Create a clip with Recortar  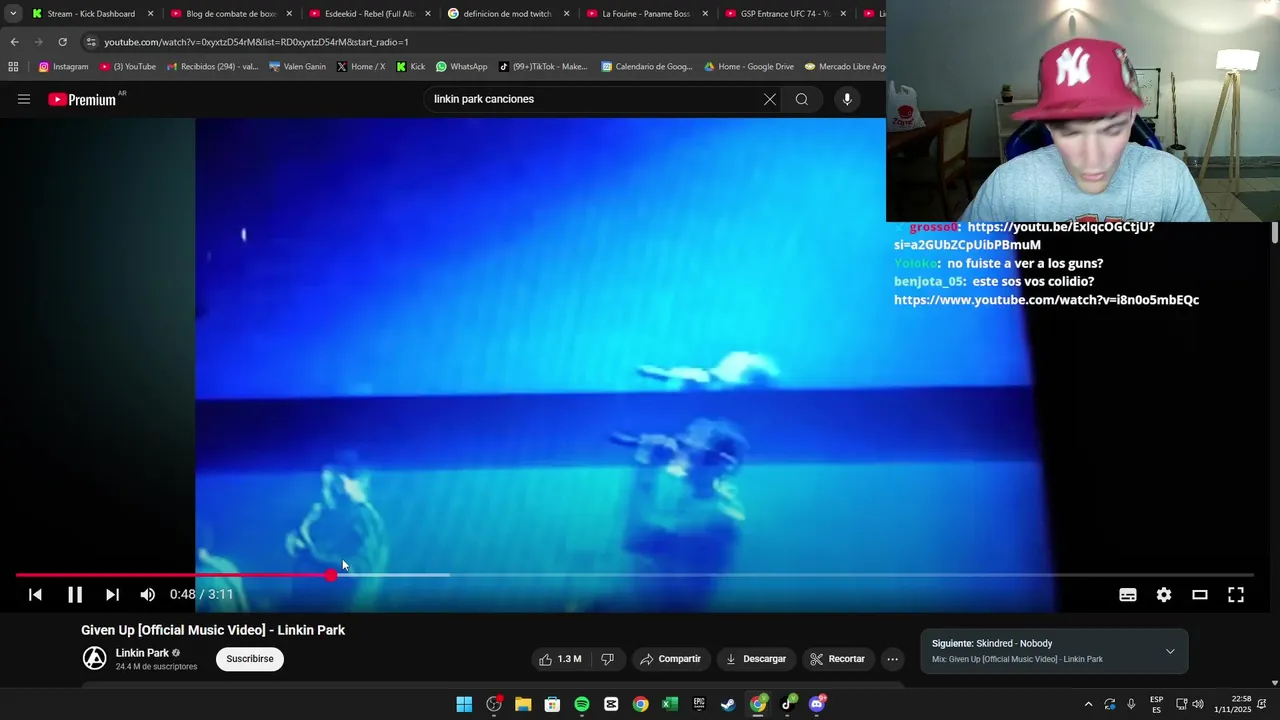click(x=838, y=659)
